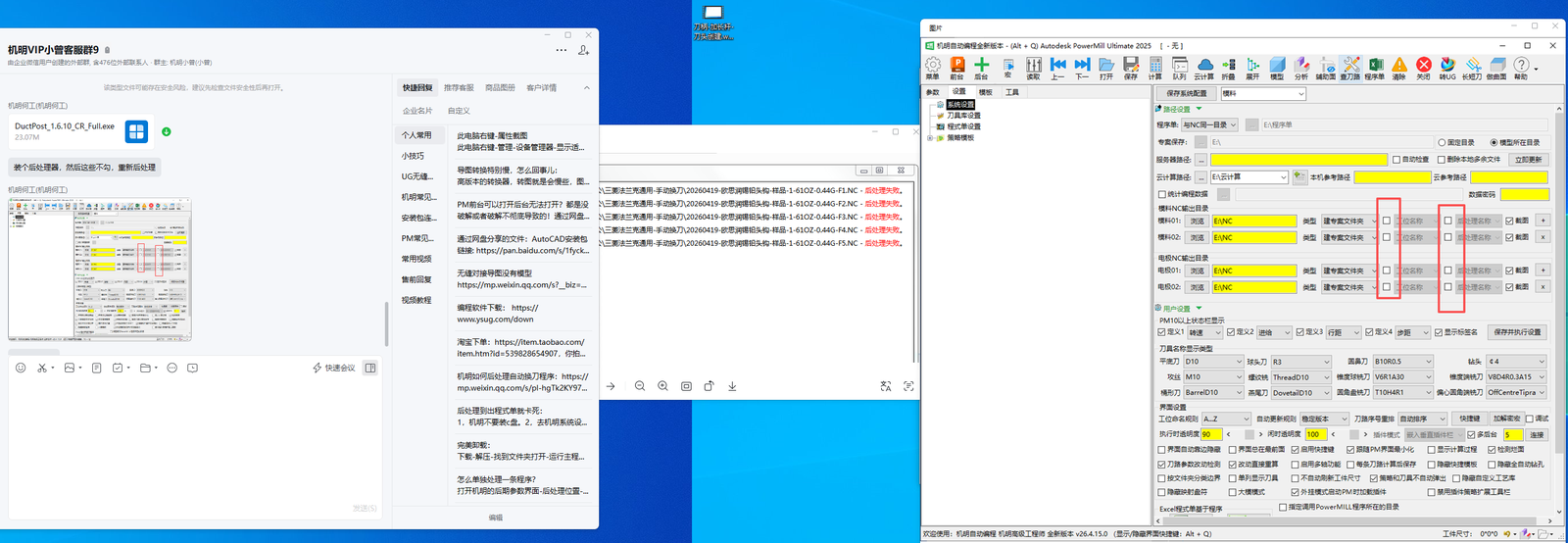Click zoom-in magnifier in image viewer toolbar
1568x543 pixels.
pyautogui.click(x=662, y=386)
